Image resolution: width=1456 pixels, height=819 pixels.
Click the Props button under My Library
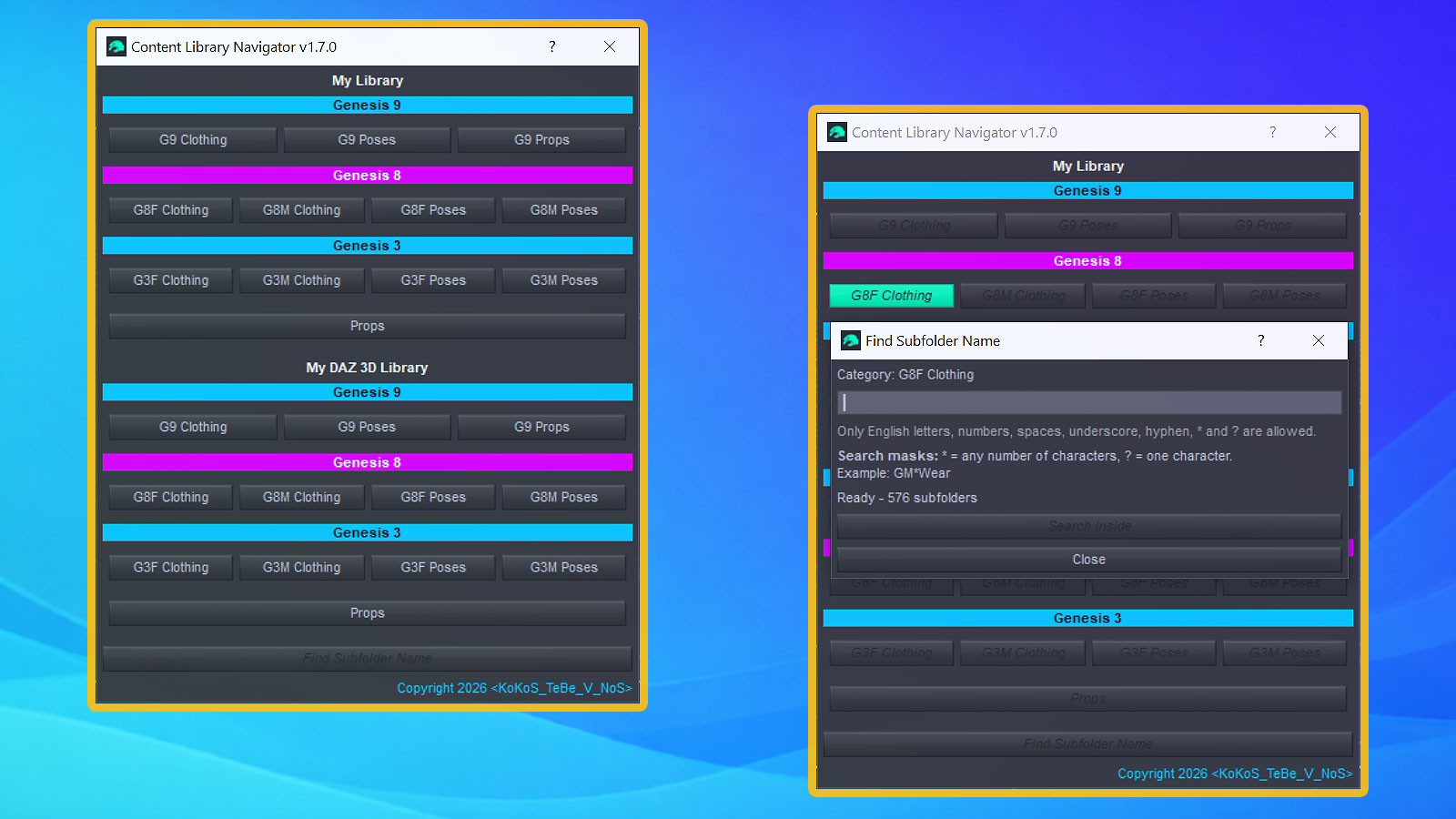pyautogui.click(x=368, y=326)
